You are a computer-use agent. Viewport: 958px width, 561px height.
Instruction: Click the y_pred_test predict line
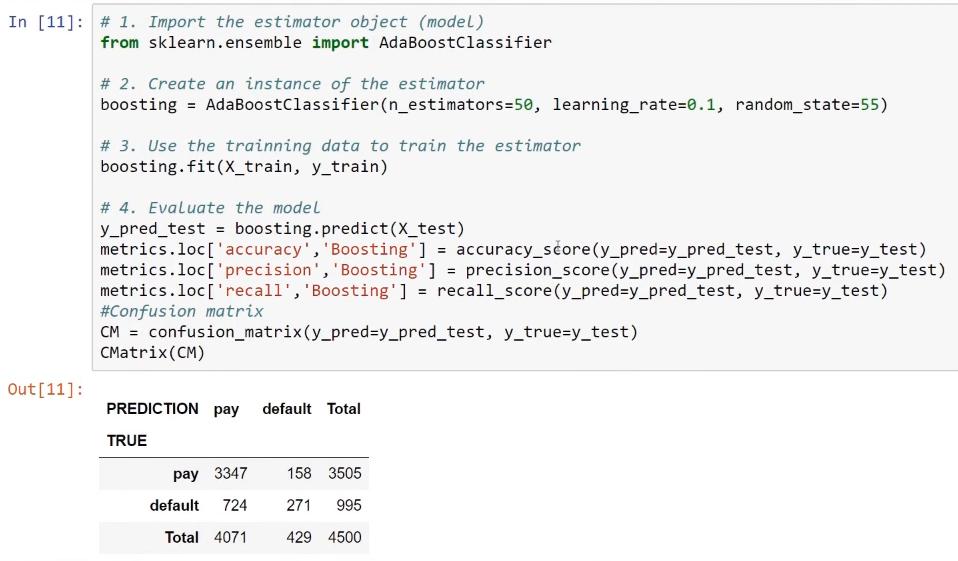[282, 229]
